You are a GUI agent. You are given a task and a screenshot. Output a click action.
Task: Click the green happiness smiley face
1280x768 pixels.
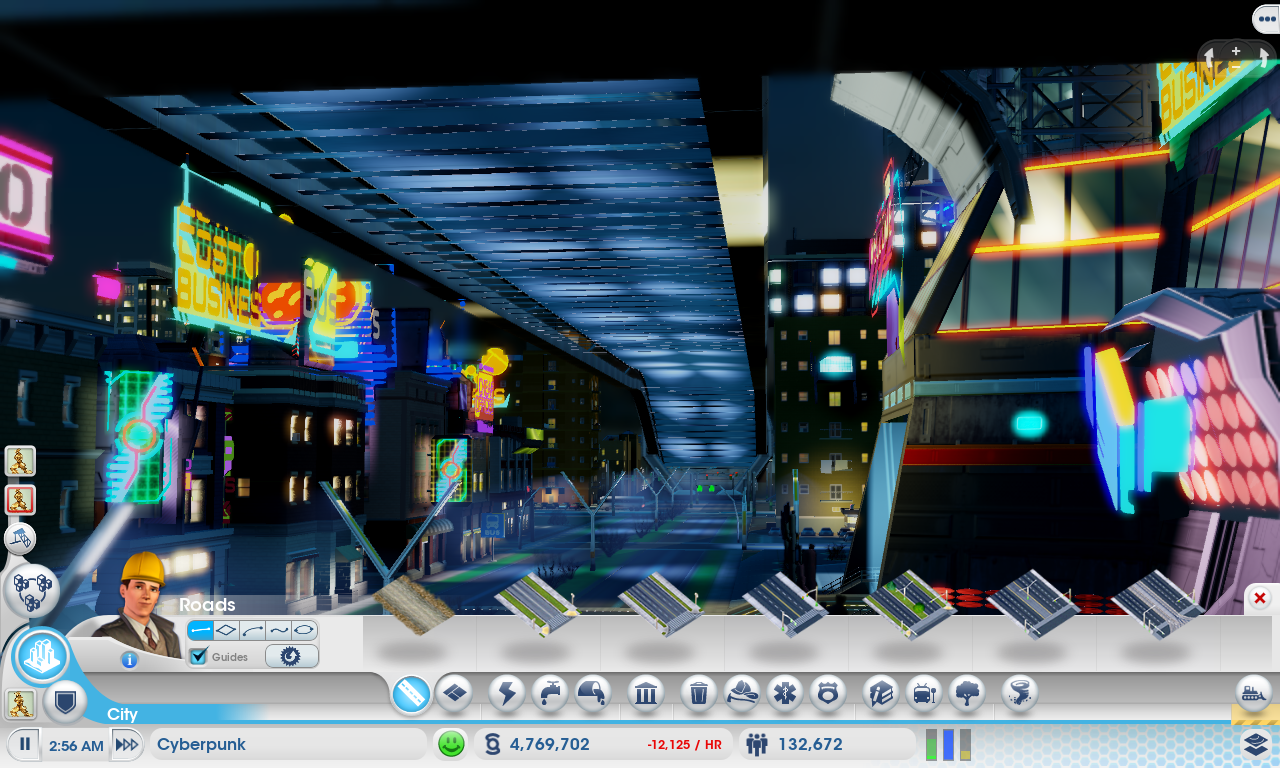(x=452, y=744)
